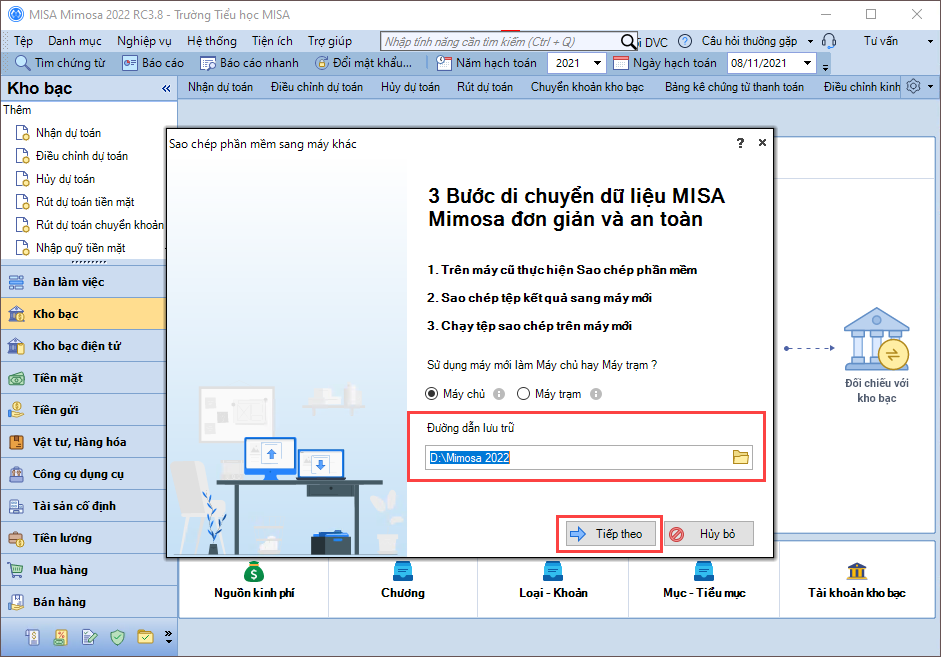Open the Nguồn kinh phí catalog
The image size is (941, 657).
pyautogui.click(x=254, y=580)
